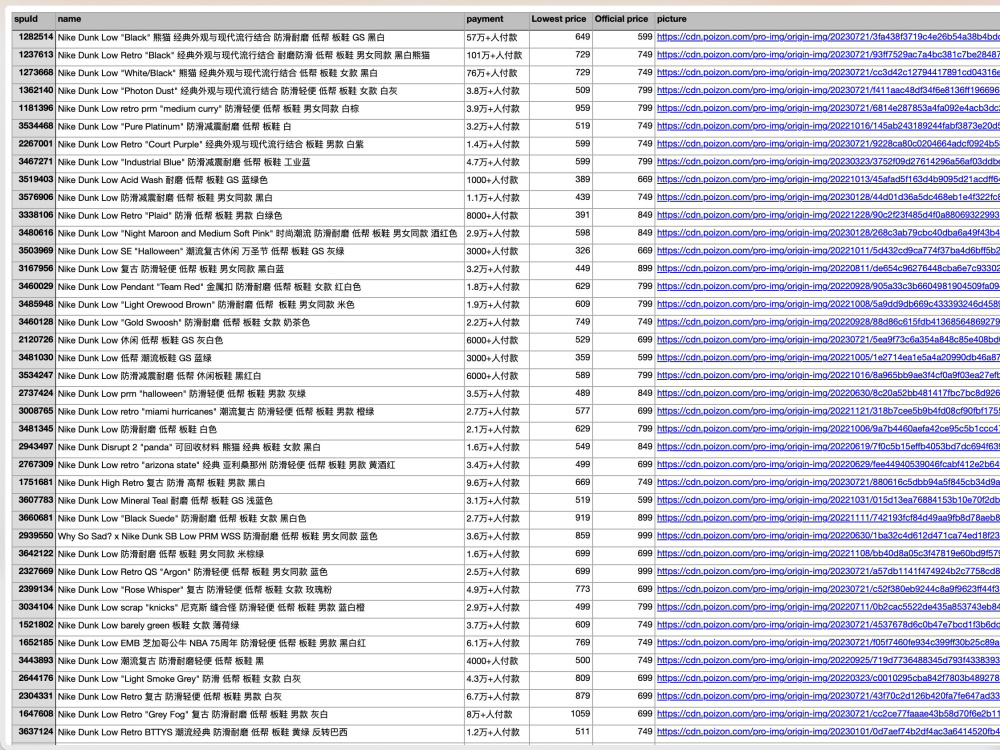Select lowest price cell 1059
The image size is (1000, 750).
pos(561,715)
